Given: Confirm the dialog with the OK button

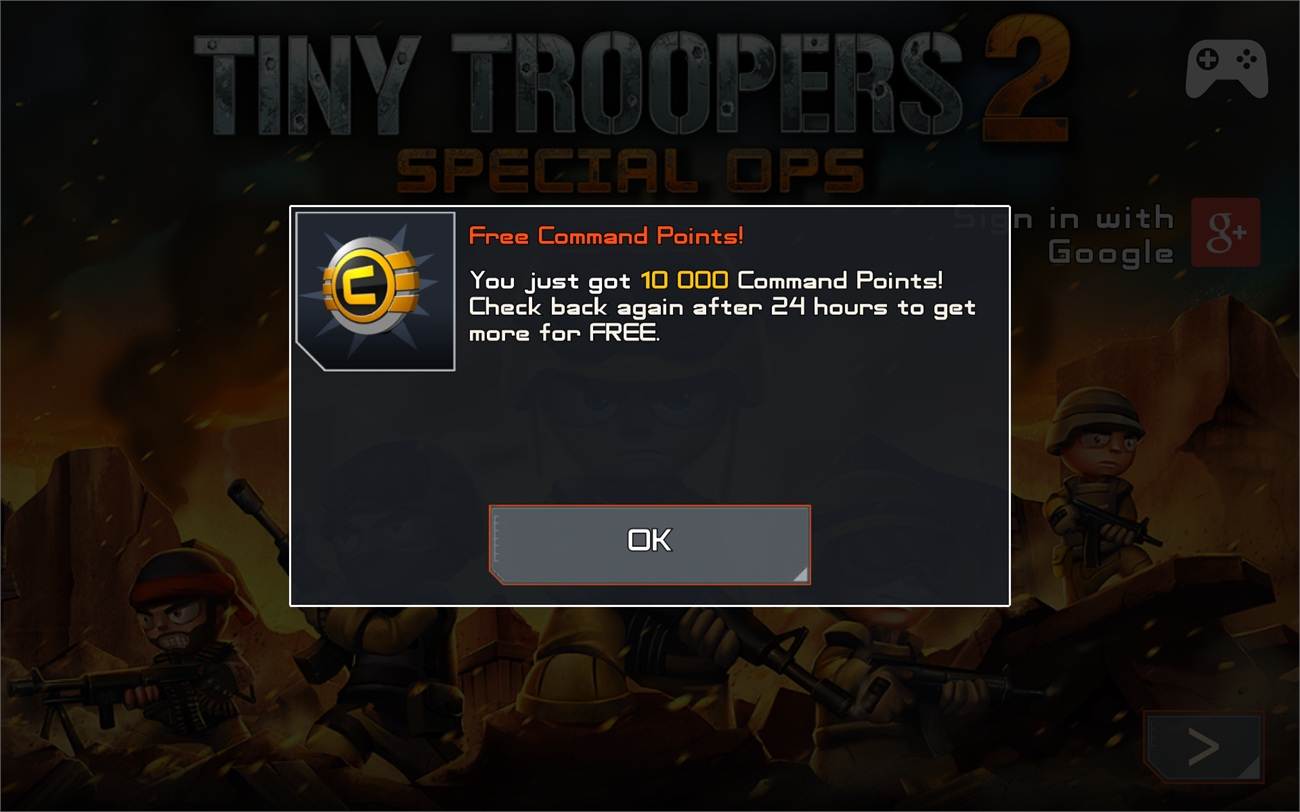Looking at the screenshot, I should (x=649, y=544).
